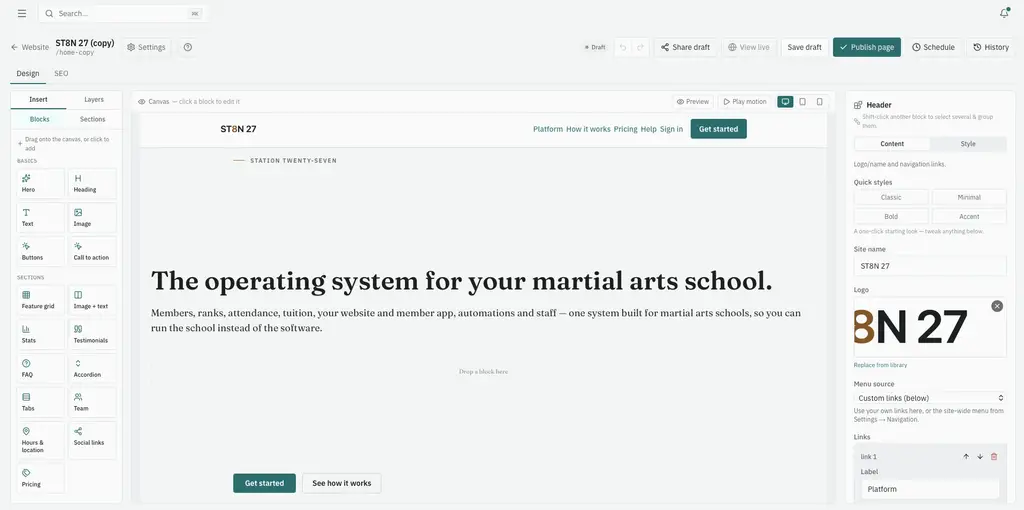Apply the Minimal quick style
1024x510 pixels.
(x=969, y=197)
